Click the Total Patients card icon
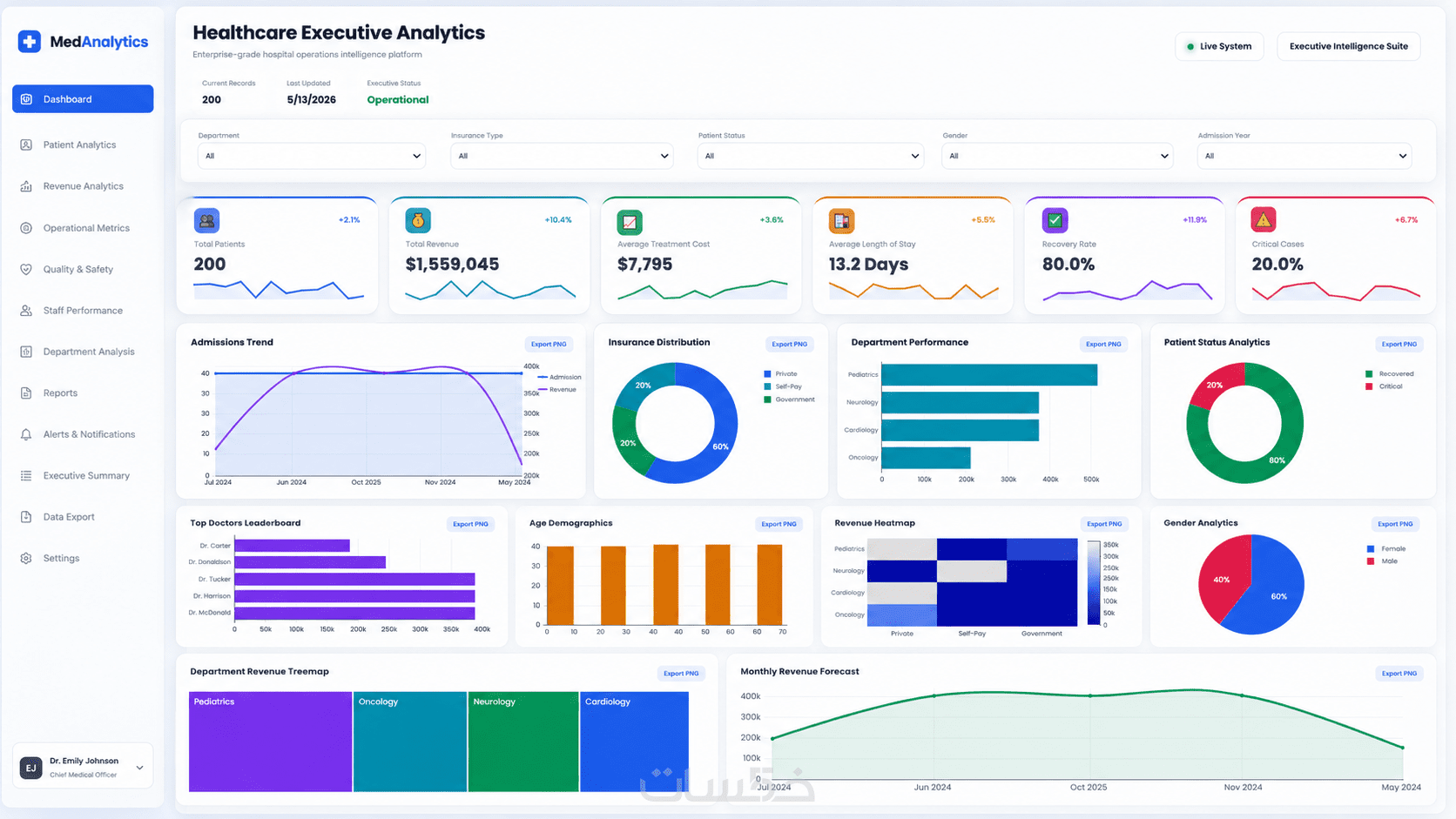 pos(206,221)
